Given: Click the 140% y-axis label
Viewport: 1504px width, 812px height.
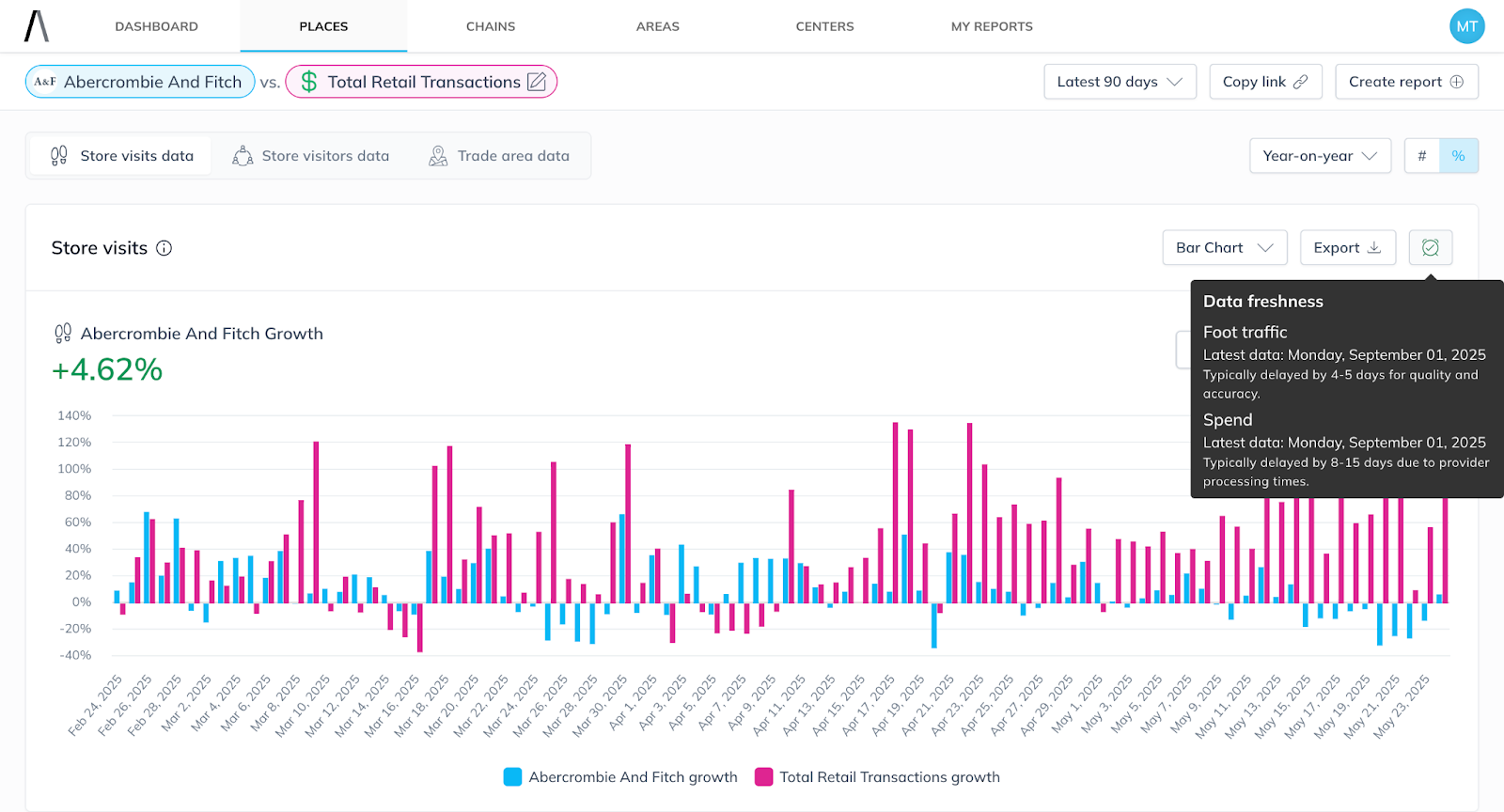Looking at the screenshot, I should (74, 415).
